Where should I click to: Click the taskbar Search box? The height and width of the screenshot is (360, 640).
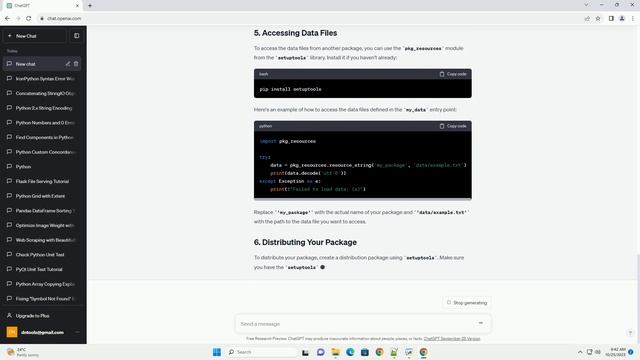[x=261, y=352]
